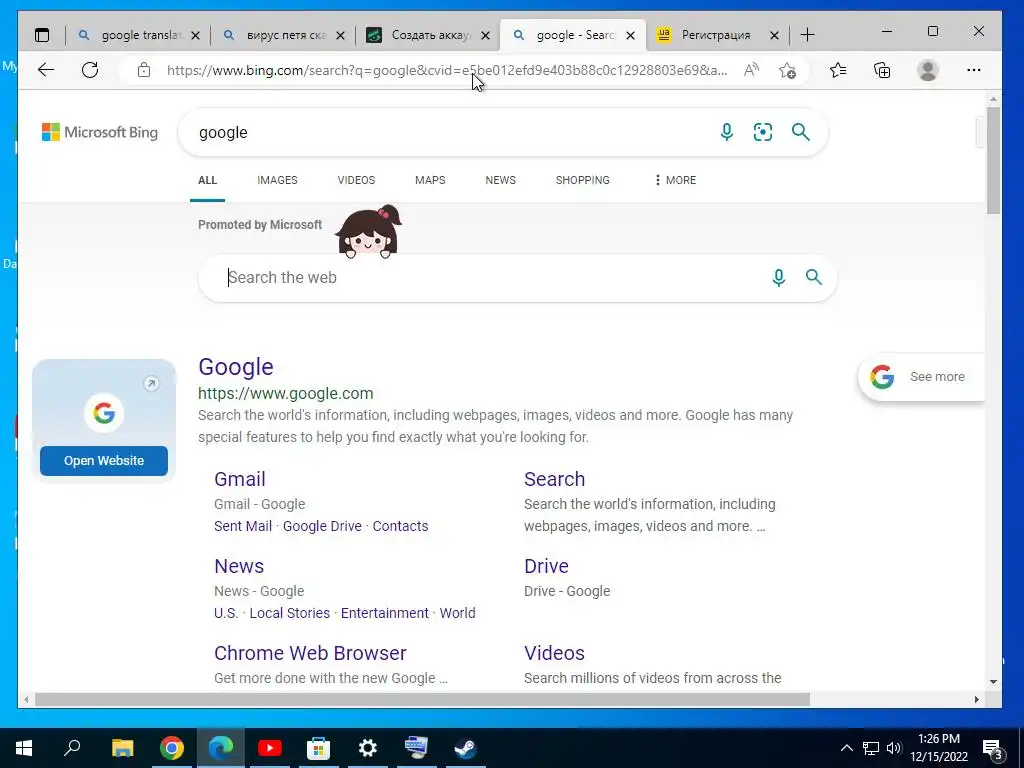
Task: Open the Videos sublink
Action: point(554,653)
